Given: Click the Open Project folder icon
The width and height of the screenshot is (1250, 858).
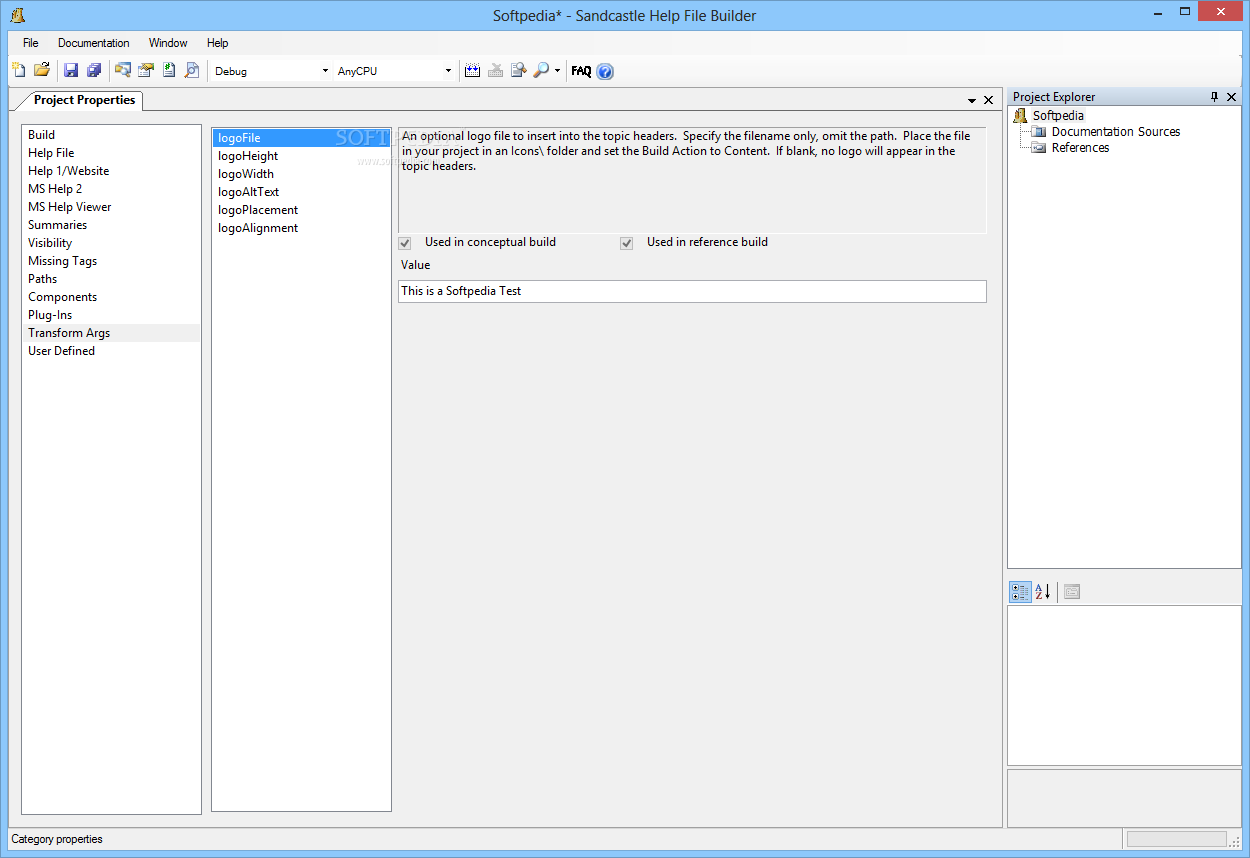Looking at the screenshot, I should tap(42, 70).
